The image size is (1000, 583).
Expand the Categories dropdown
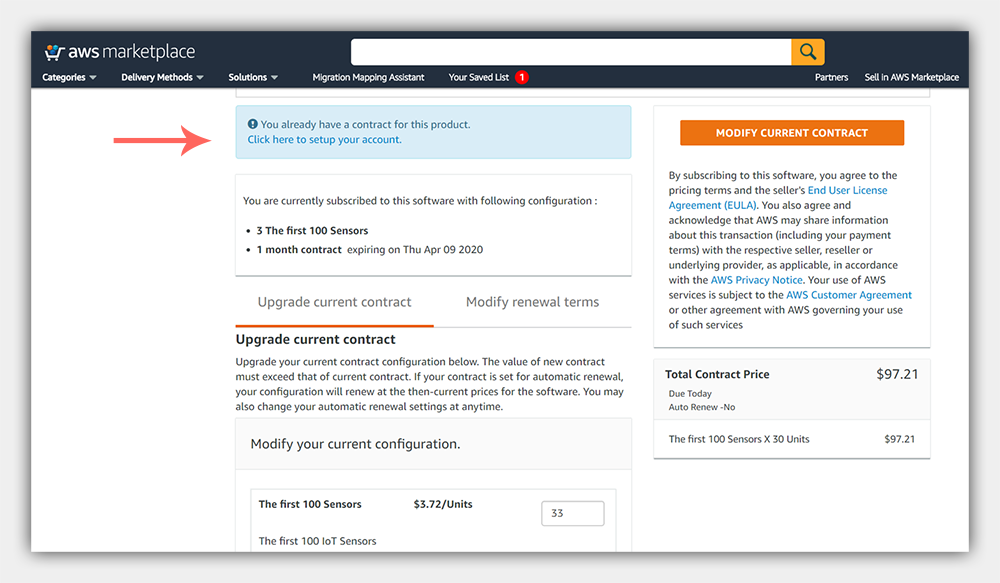[x=69, y=77]
